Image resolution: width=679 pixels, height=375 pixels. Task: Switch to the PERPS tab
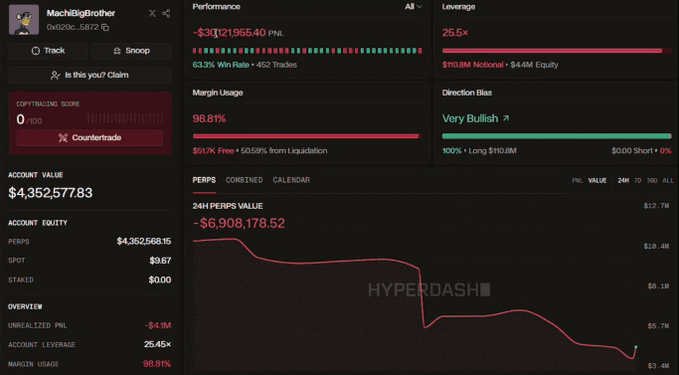(x=204, y=180)
